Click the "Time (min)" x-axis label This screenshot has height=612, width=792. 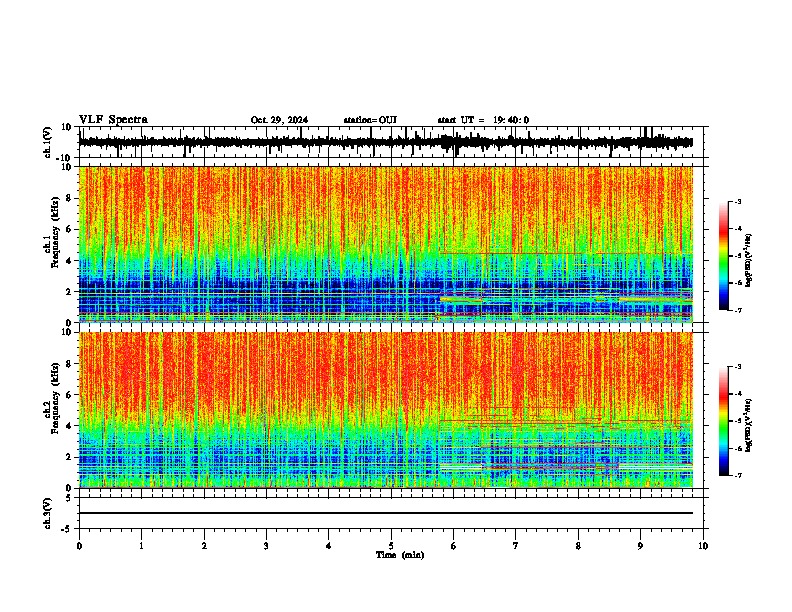click(x=400, y=555)
